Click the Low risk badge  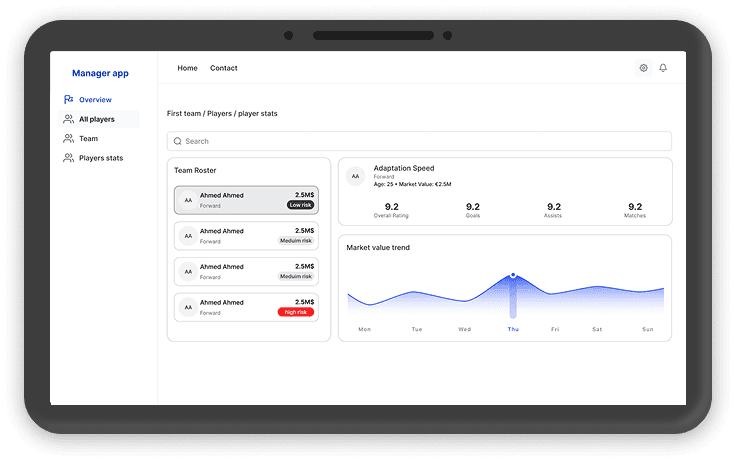tap(300, 205)
